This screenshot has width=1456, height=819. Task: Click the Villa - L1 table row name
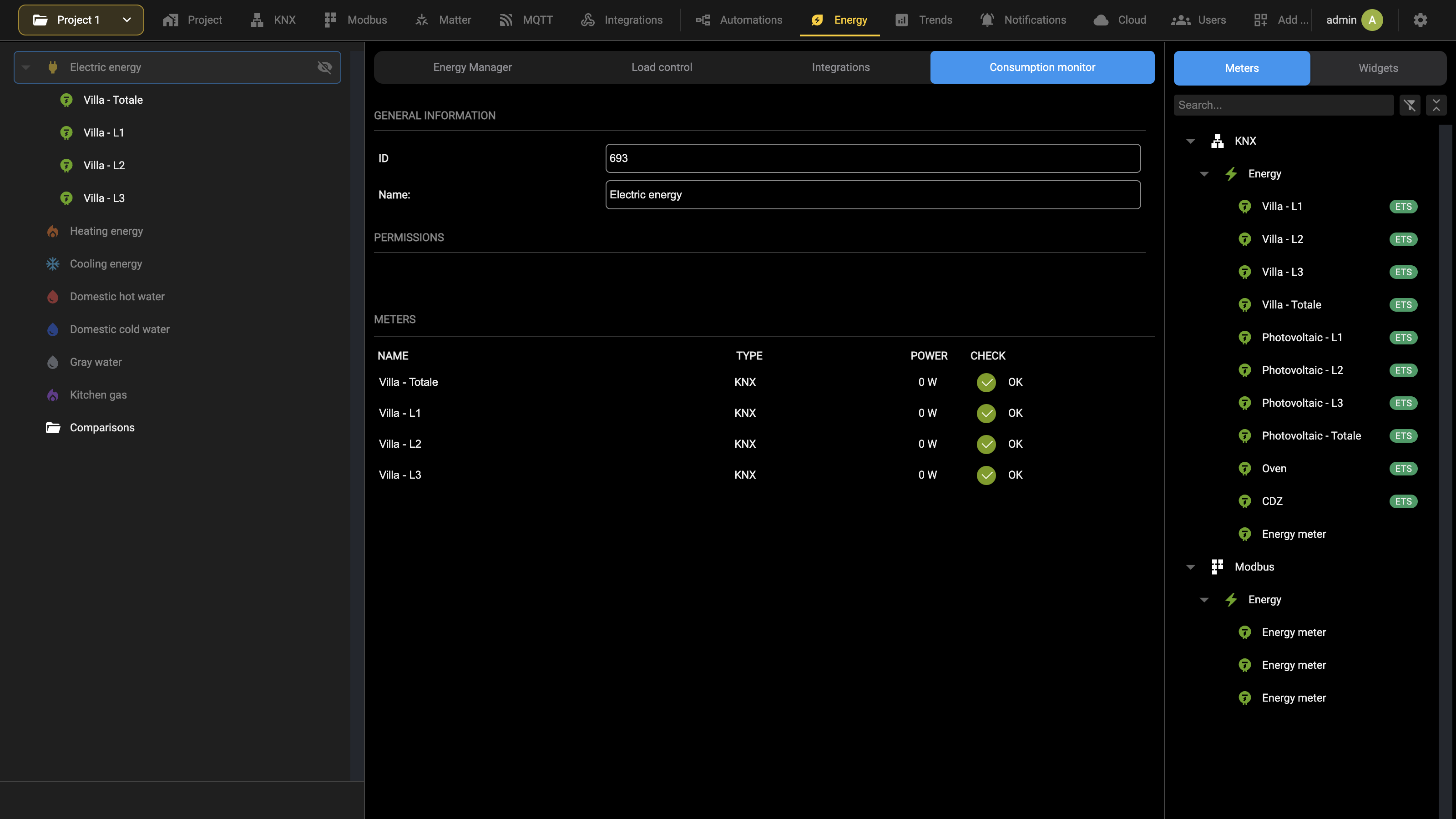tap(399, 413)
